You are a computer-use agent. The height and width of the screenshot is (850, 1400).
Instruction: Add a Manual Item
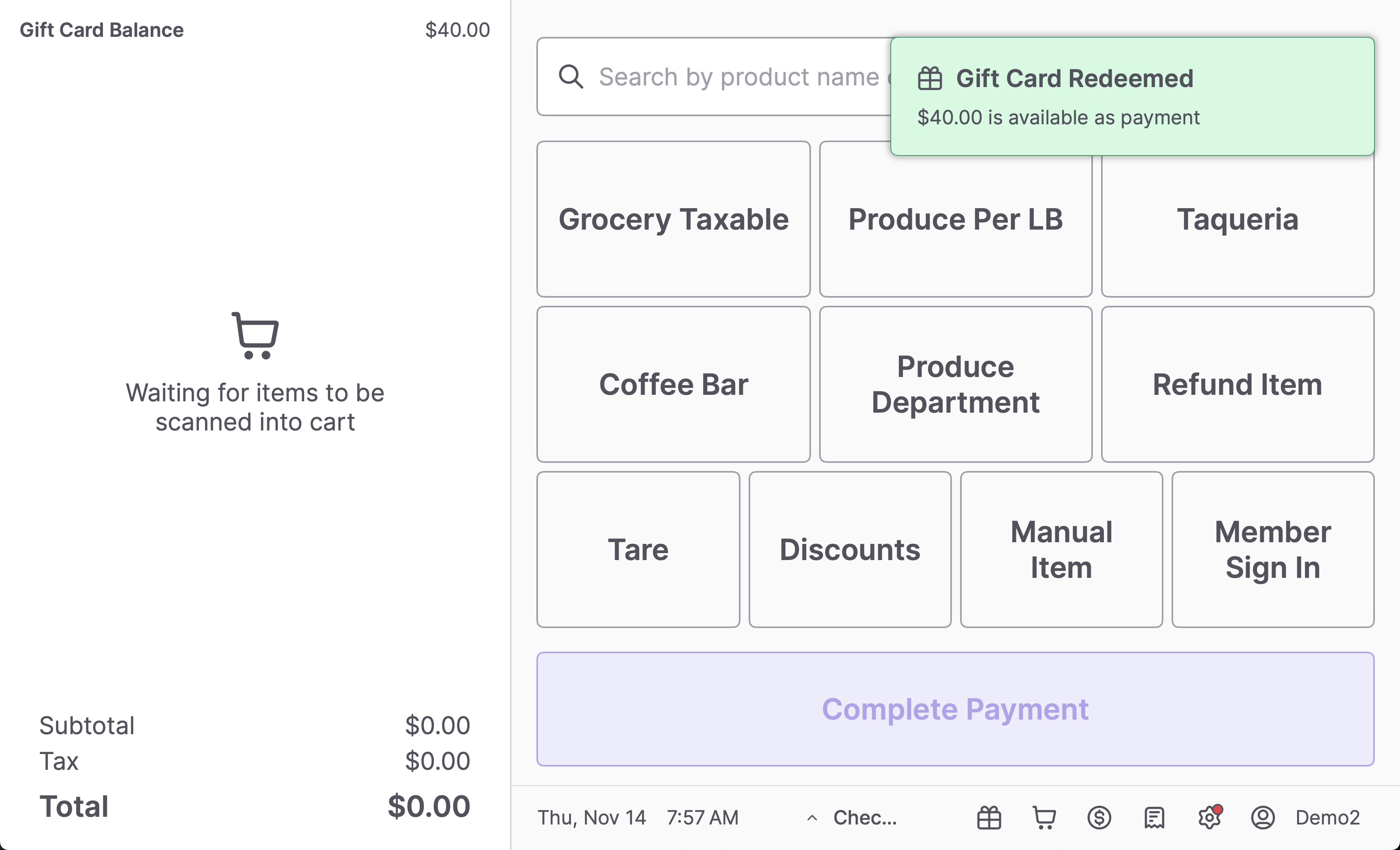point(1061,550)
